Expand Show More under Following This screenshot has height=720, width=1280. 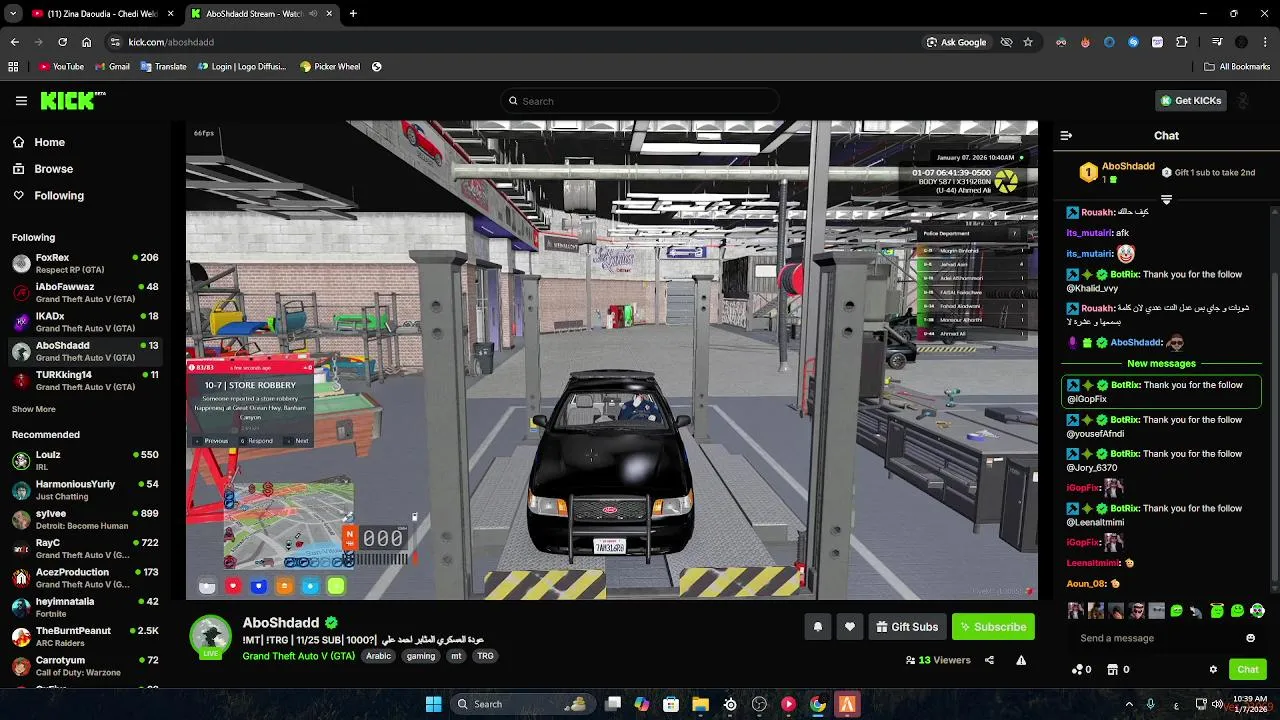[34, 409]
